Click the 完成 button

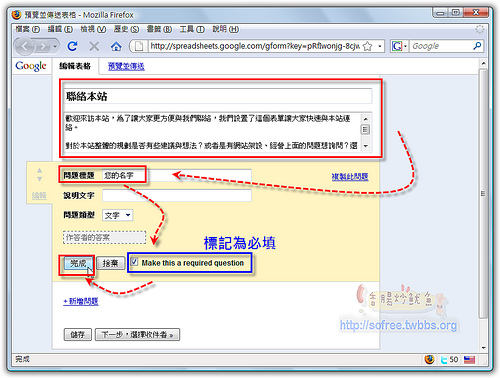click(78, 264)
